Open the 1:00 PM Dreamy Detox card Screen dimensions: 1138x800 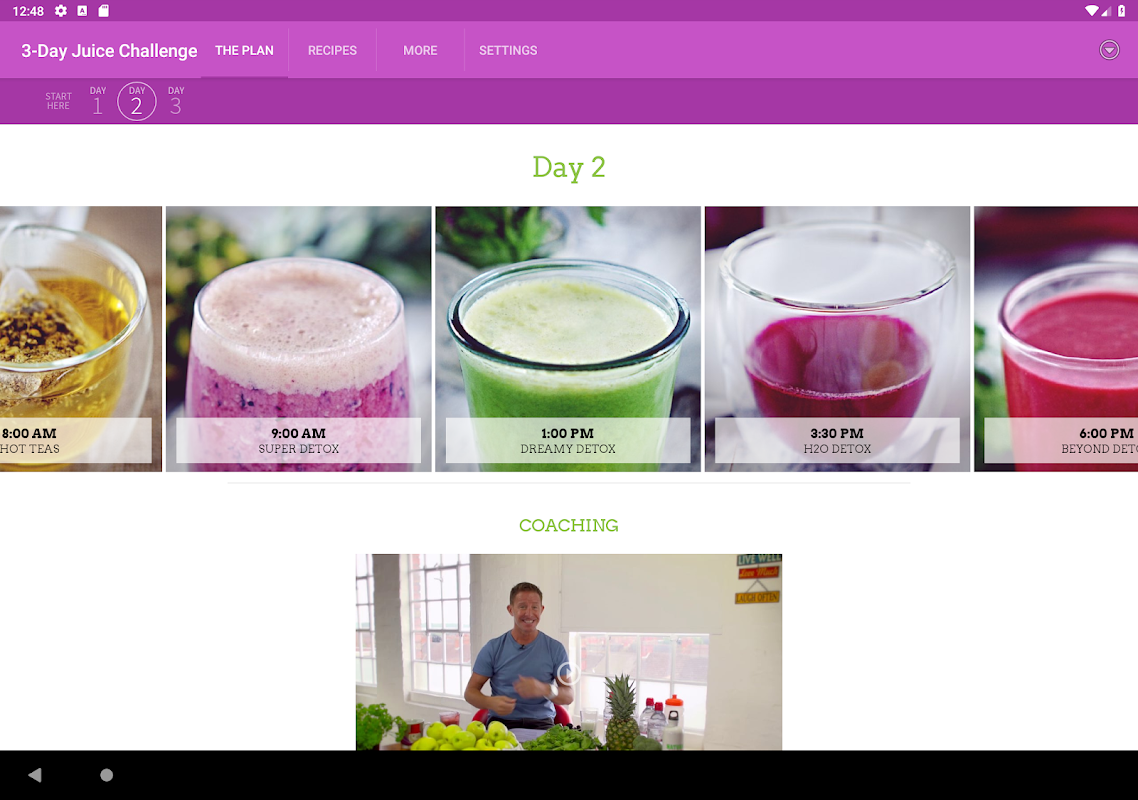point(568,339)
